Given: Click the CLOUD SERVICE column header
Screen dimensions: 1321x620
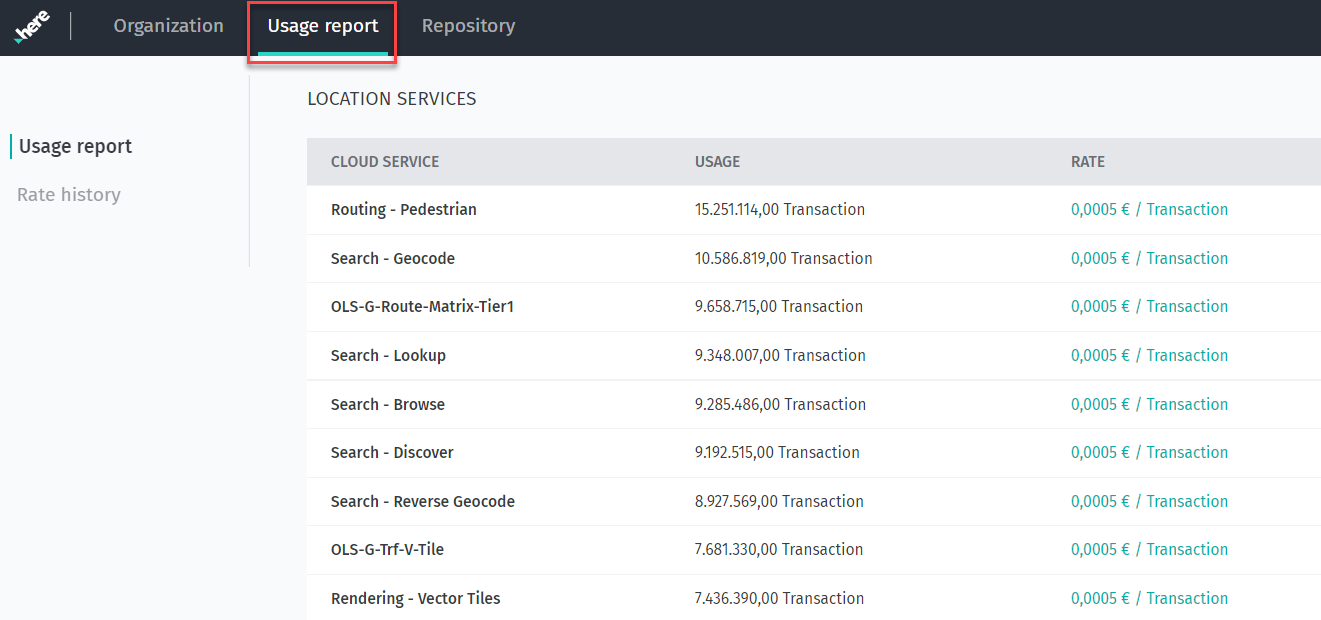Looking at the screenshot, I should (x=385, y=162).
